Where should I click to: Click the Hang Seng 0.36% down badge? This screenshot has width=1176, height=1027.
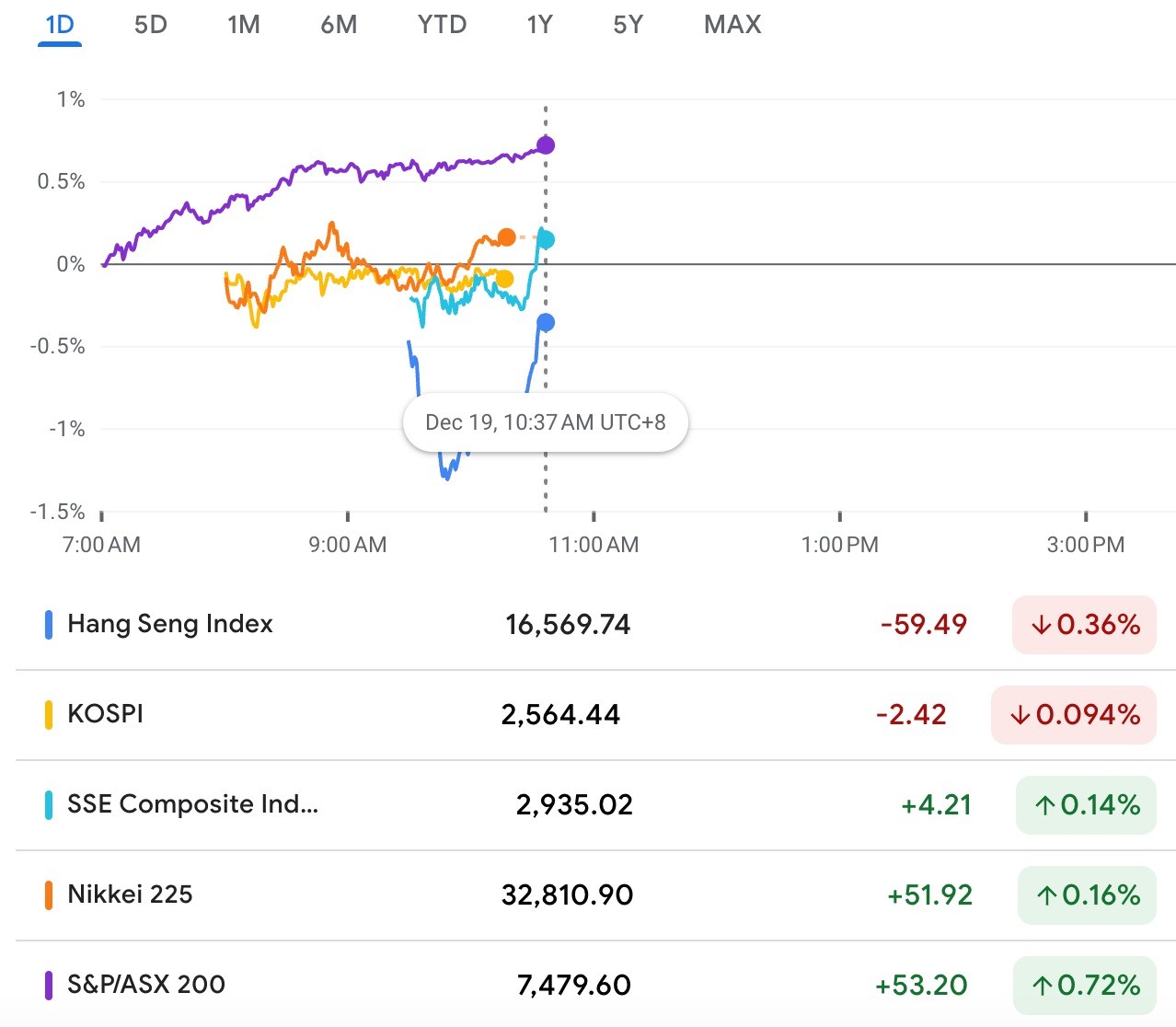click(1084, 625)
